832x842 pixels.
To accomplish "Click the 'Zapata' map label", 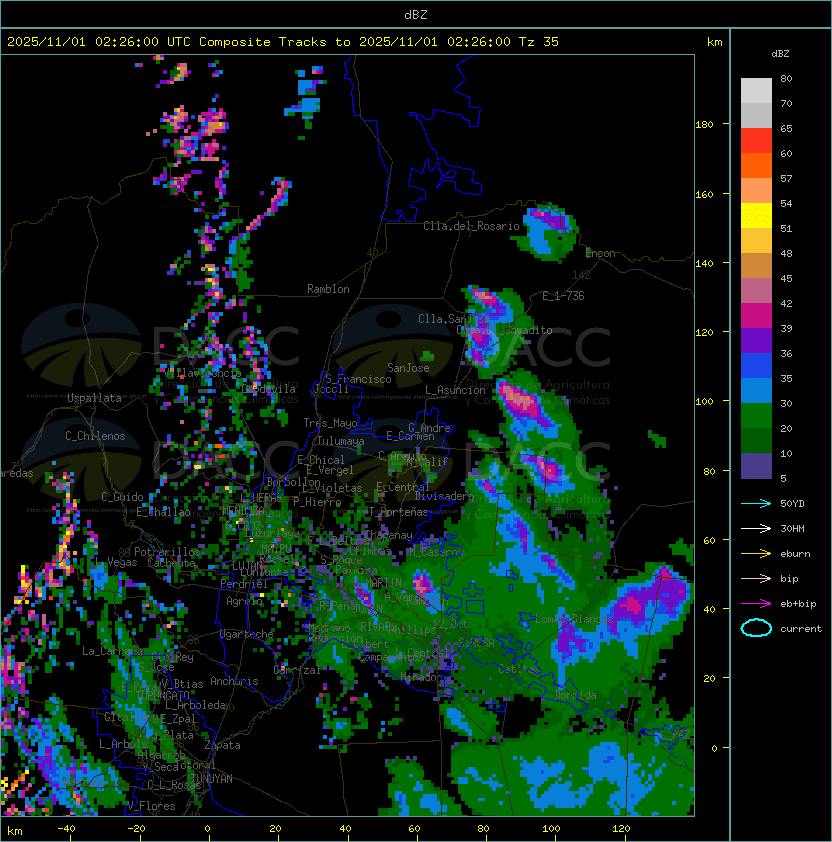I will click(222, 745).
